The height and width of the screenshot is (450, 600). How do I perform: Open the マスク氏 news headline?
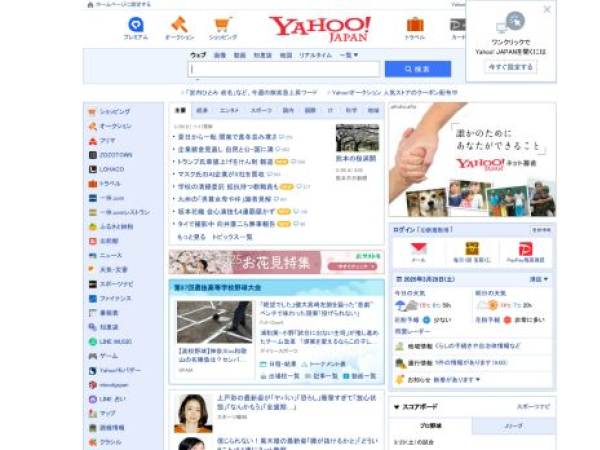coord(221,174)
